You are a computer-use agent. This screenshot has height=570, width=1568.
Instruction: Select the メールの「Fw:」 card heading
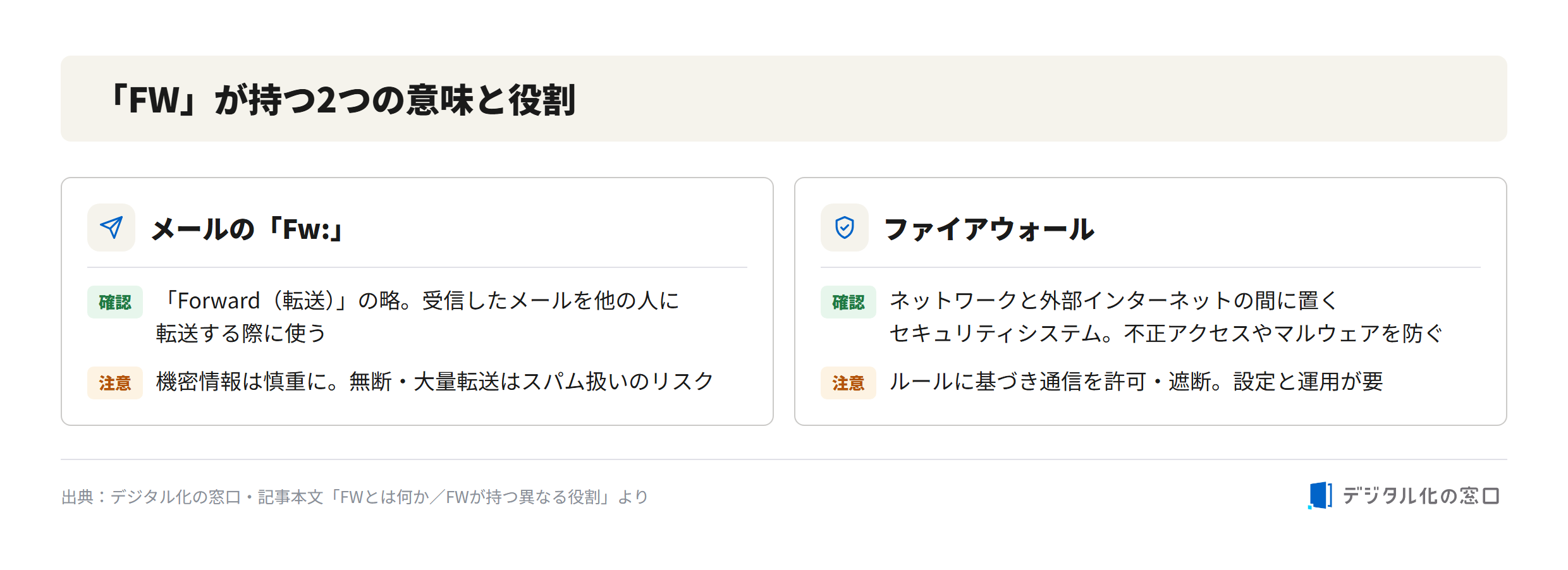(248, 229)
